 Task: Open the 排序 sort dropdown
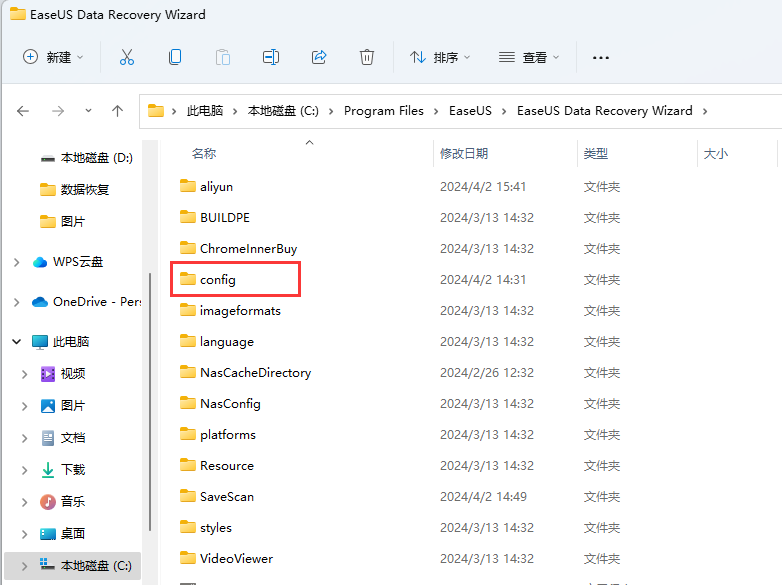click(x=440, y=57)
